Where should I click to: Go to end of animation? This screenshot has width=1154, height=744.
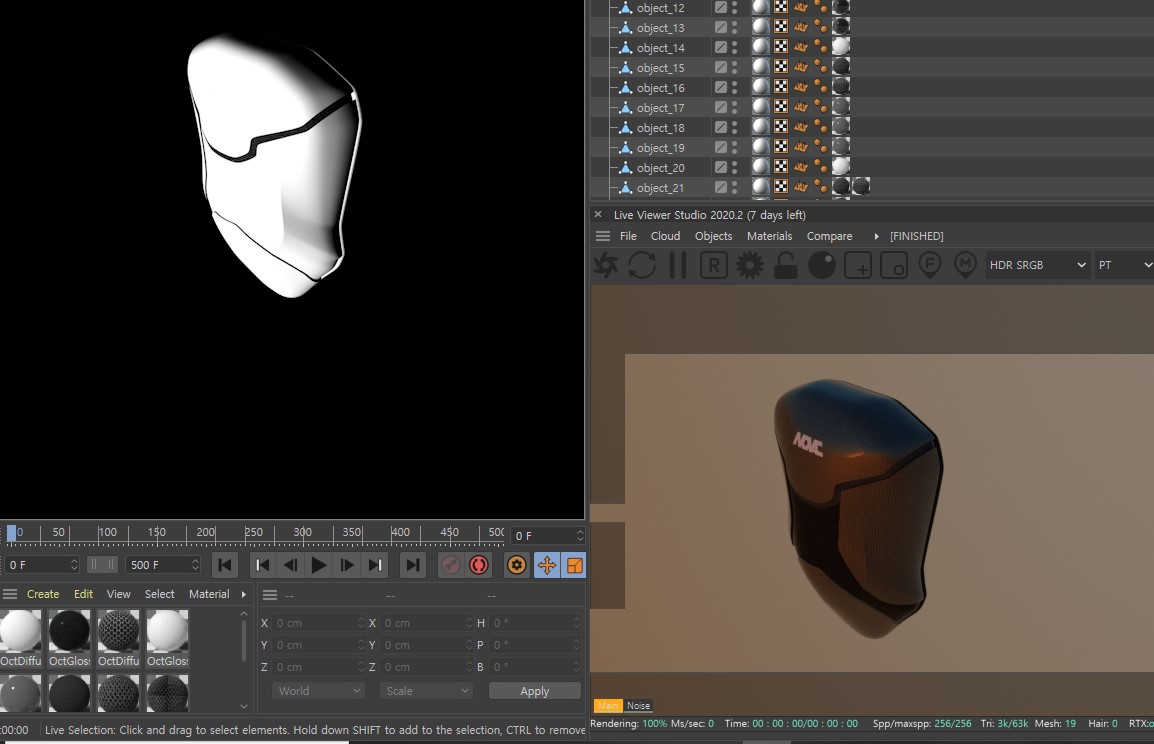tap(413, 565)
